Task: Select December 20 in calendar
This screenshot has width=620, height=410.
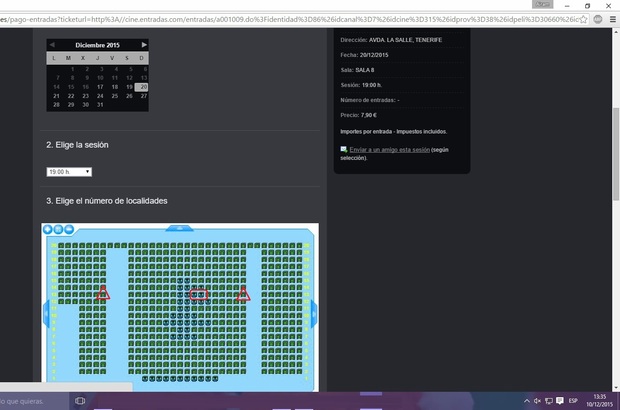Action: coord(143,87)
